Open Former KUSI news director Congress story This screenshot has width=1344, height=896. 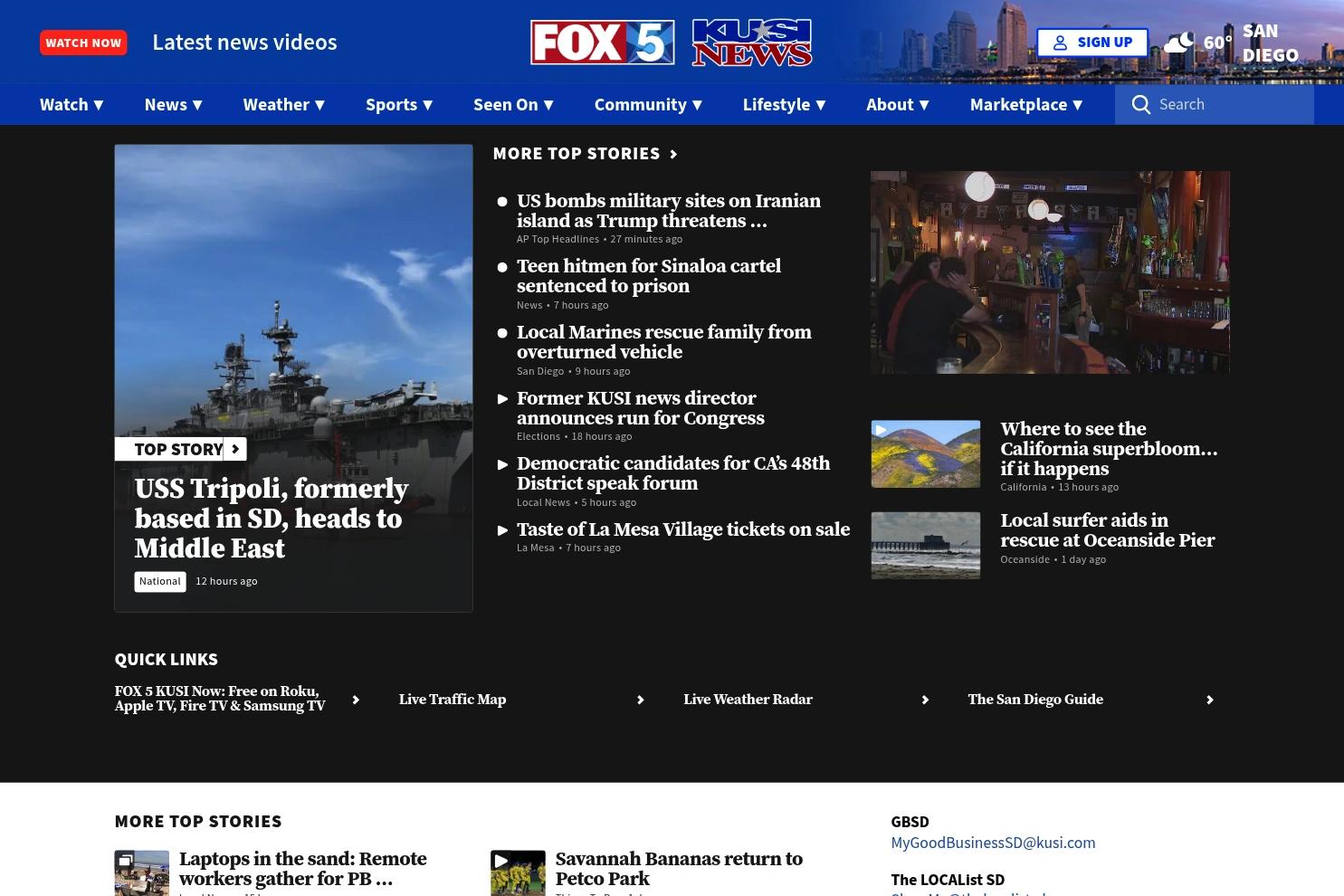click(641, 408)
